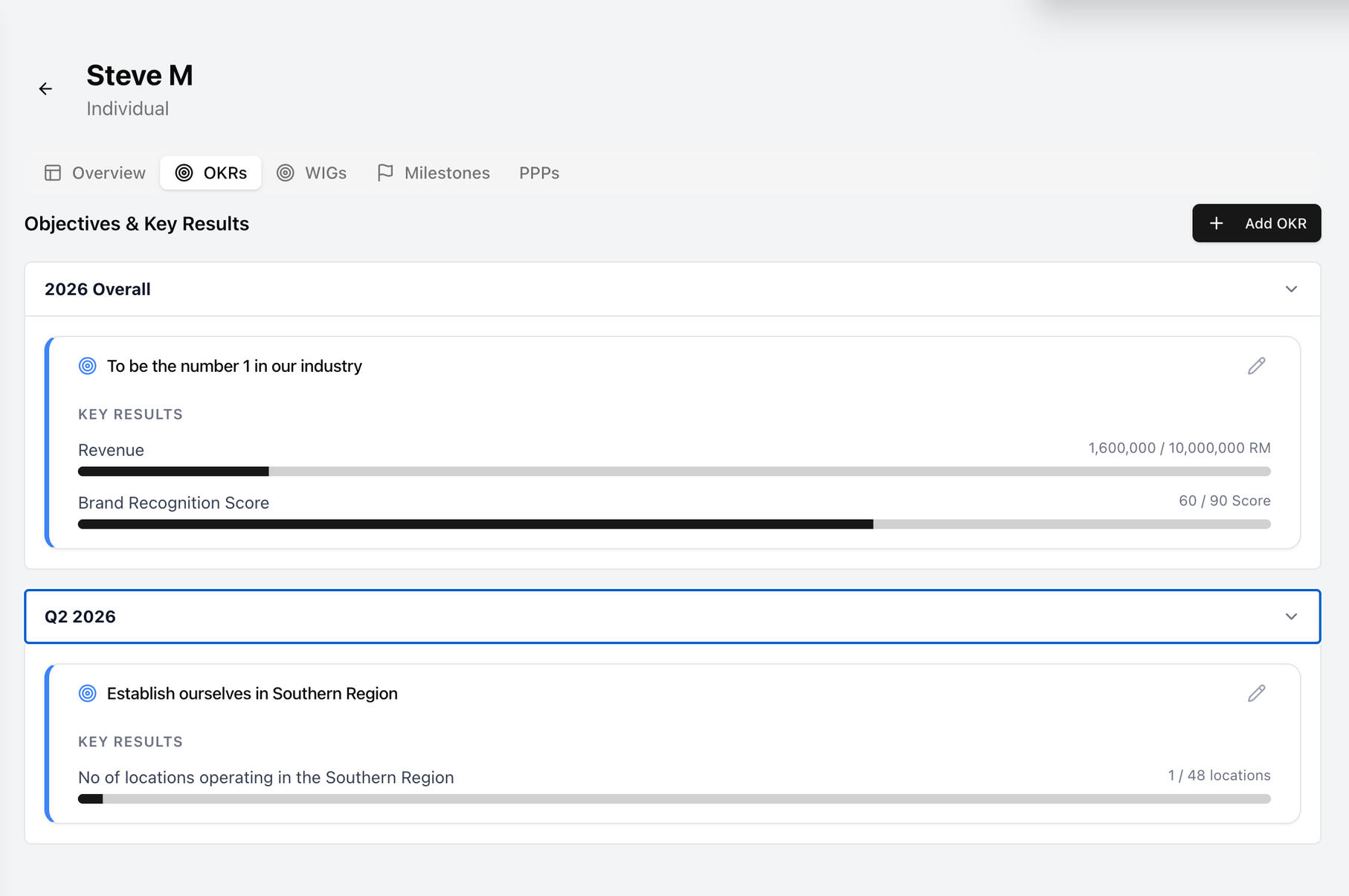1349x896 pixels.
Task: Select the Milestones tab
Action: pos(446,173)
